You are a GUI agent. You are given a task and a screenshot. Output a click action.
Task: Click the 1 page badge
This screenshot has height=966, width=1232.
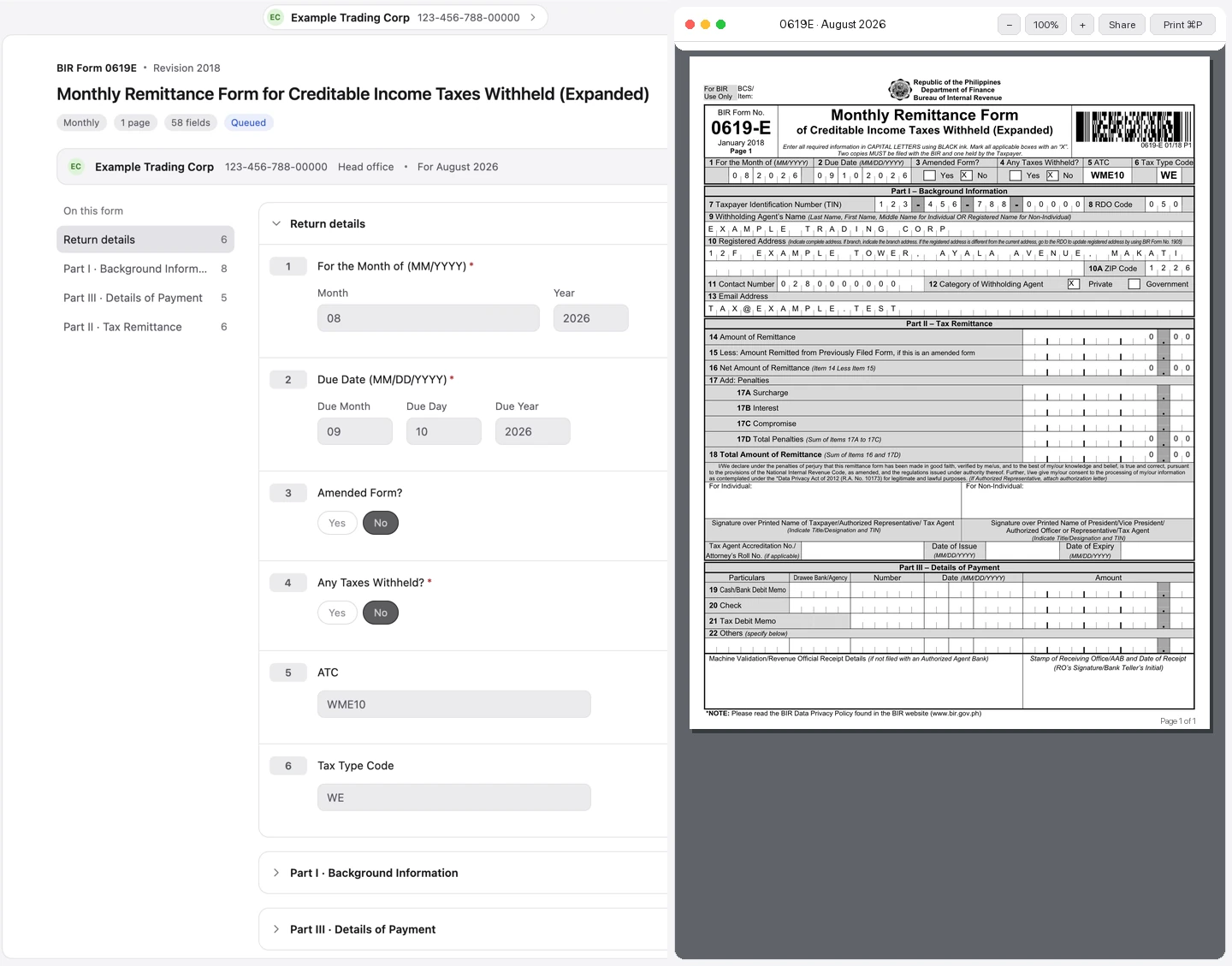tap(135, 122)
